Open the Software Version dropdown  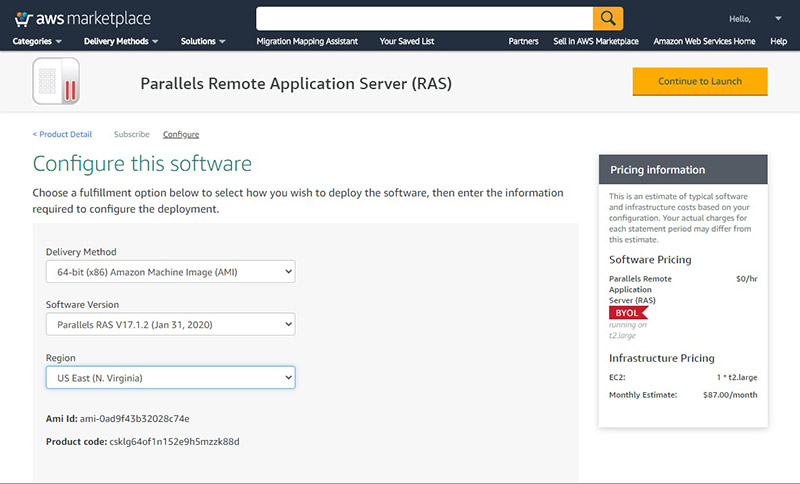[170, 324]
